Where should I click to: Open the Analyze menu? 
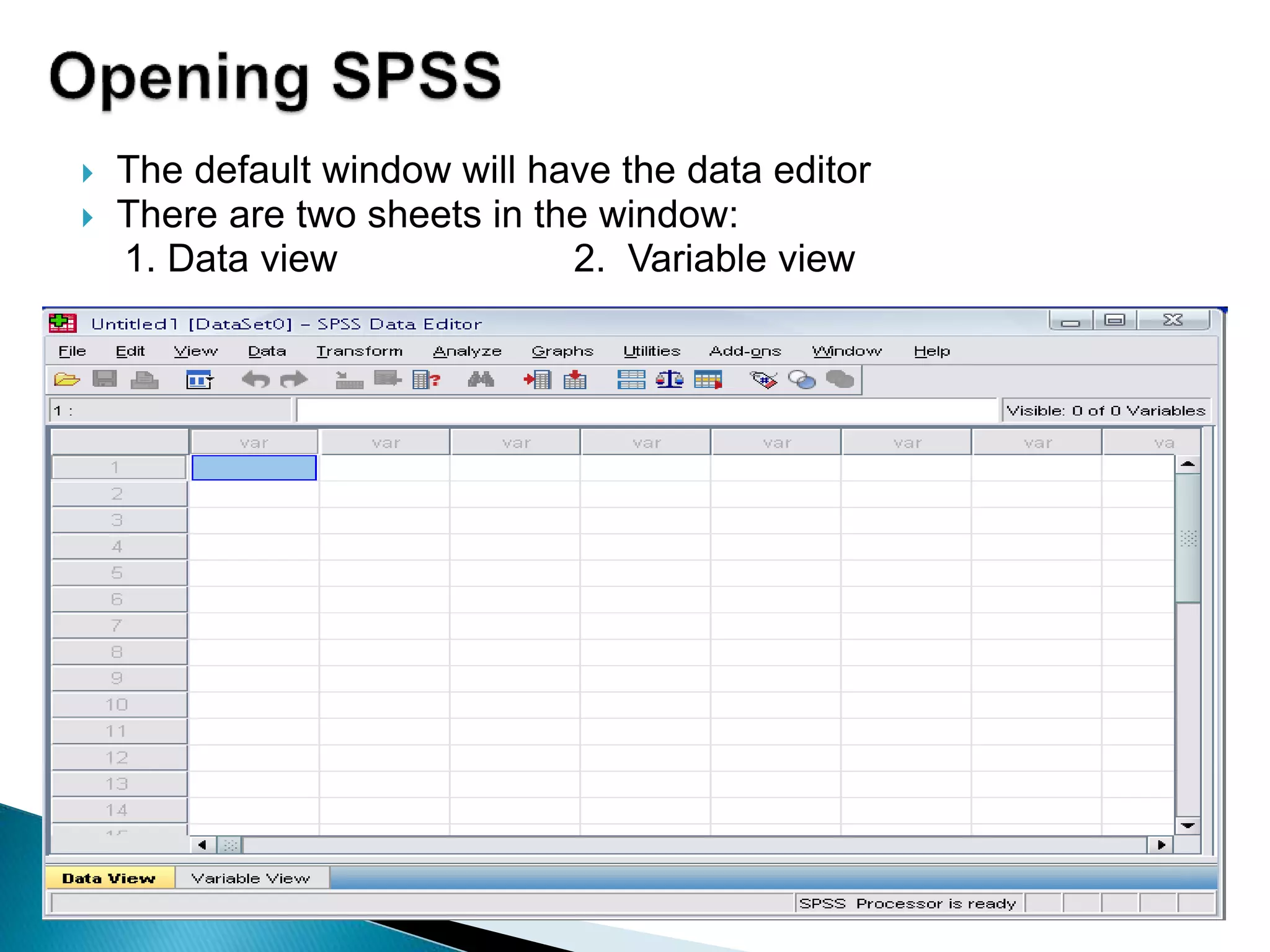click(x=468, y=351)
